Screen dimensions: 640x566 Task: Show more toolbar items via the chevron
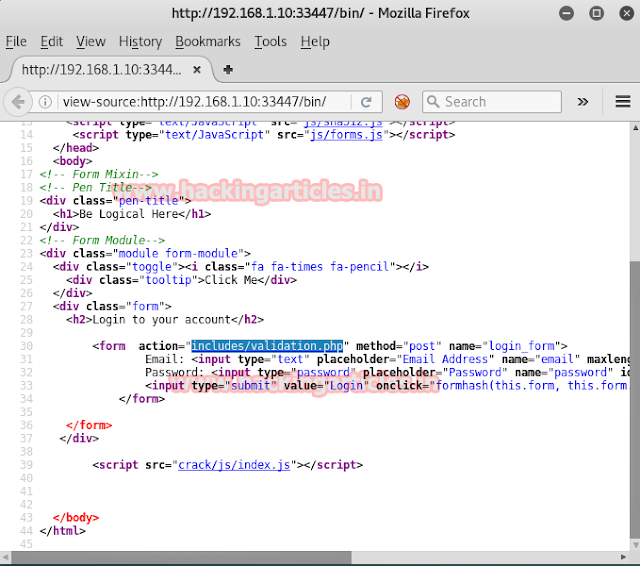pos(583,102)
